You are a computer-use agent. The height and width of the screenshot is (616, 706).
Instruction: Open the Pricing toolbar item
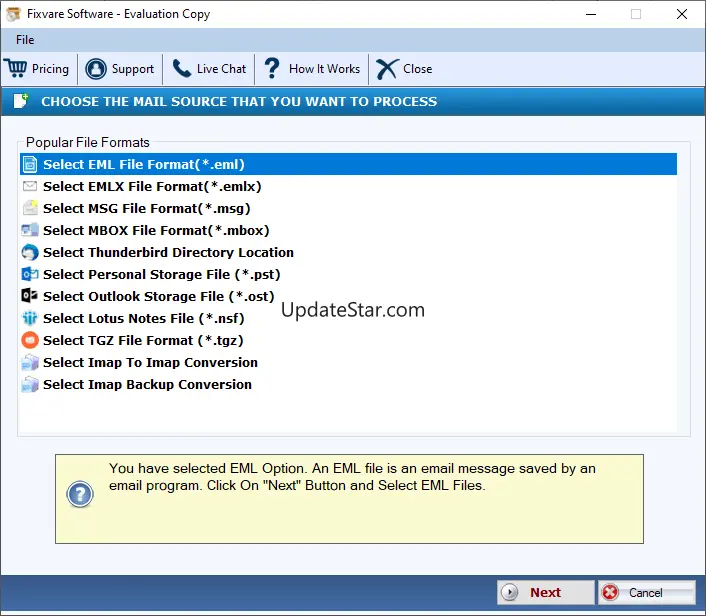click(38, 69)
